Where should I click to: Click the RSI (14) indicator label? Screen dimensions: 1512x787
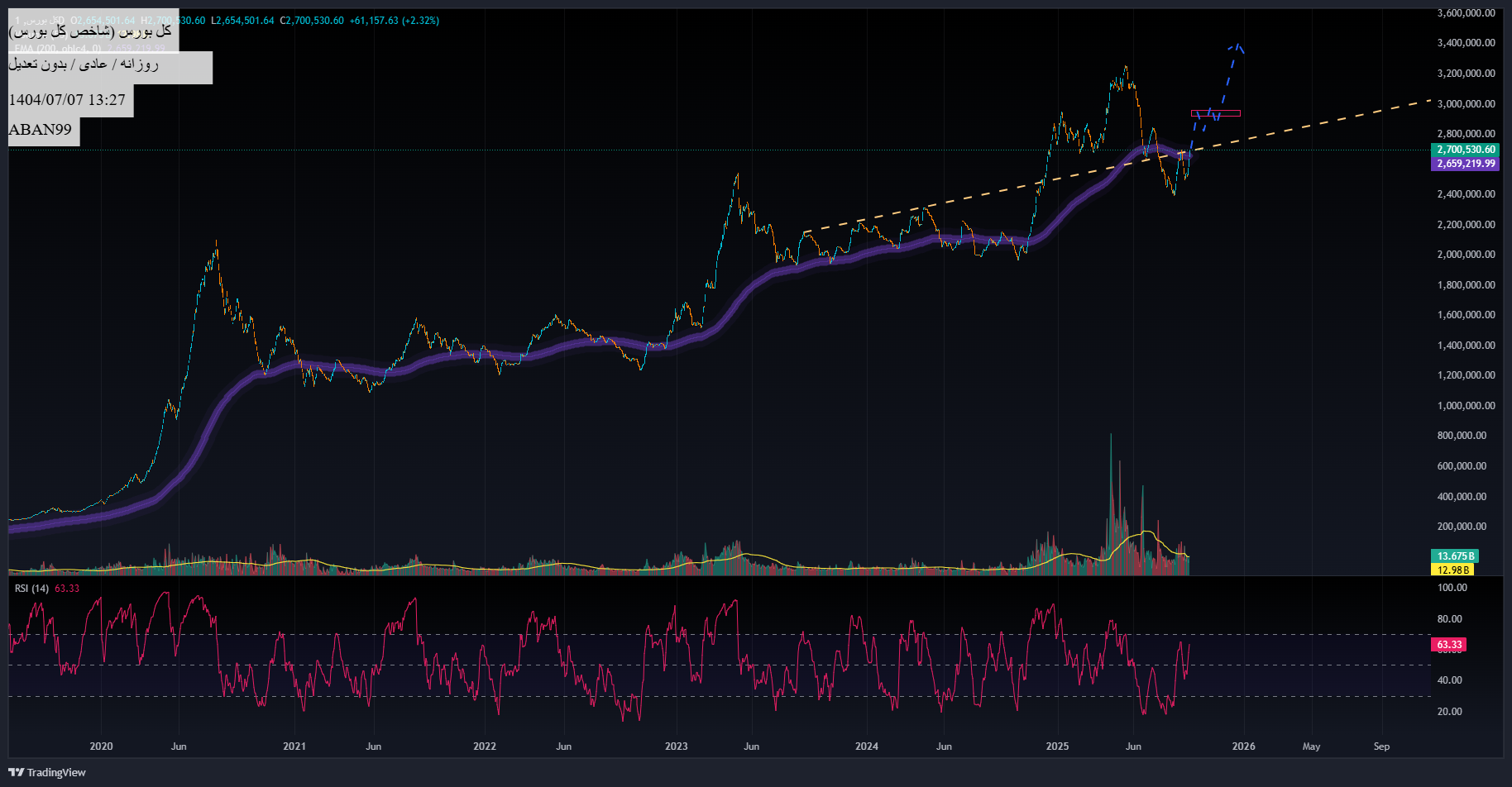[x=31, y=589]
